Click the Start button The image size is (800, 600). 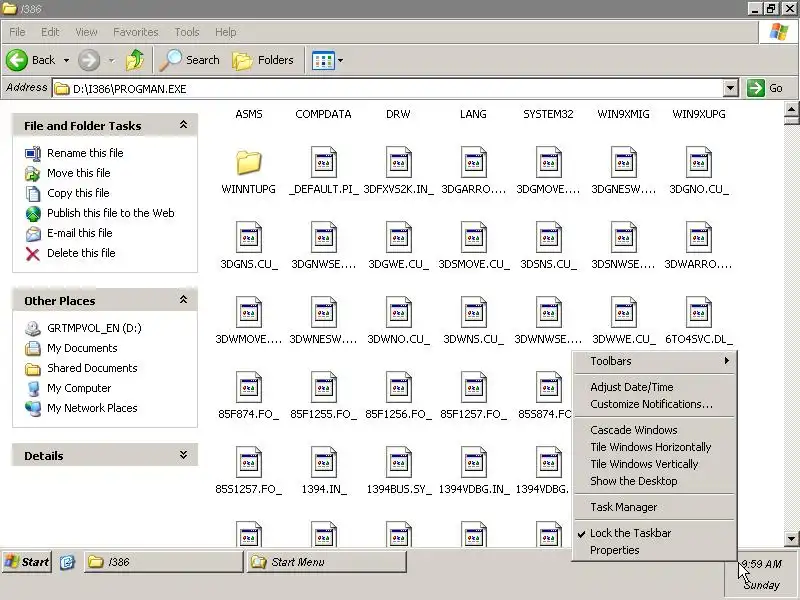(x=27, y=562)
